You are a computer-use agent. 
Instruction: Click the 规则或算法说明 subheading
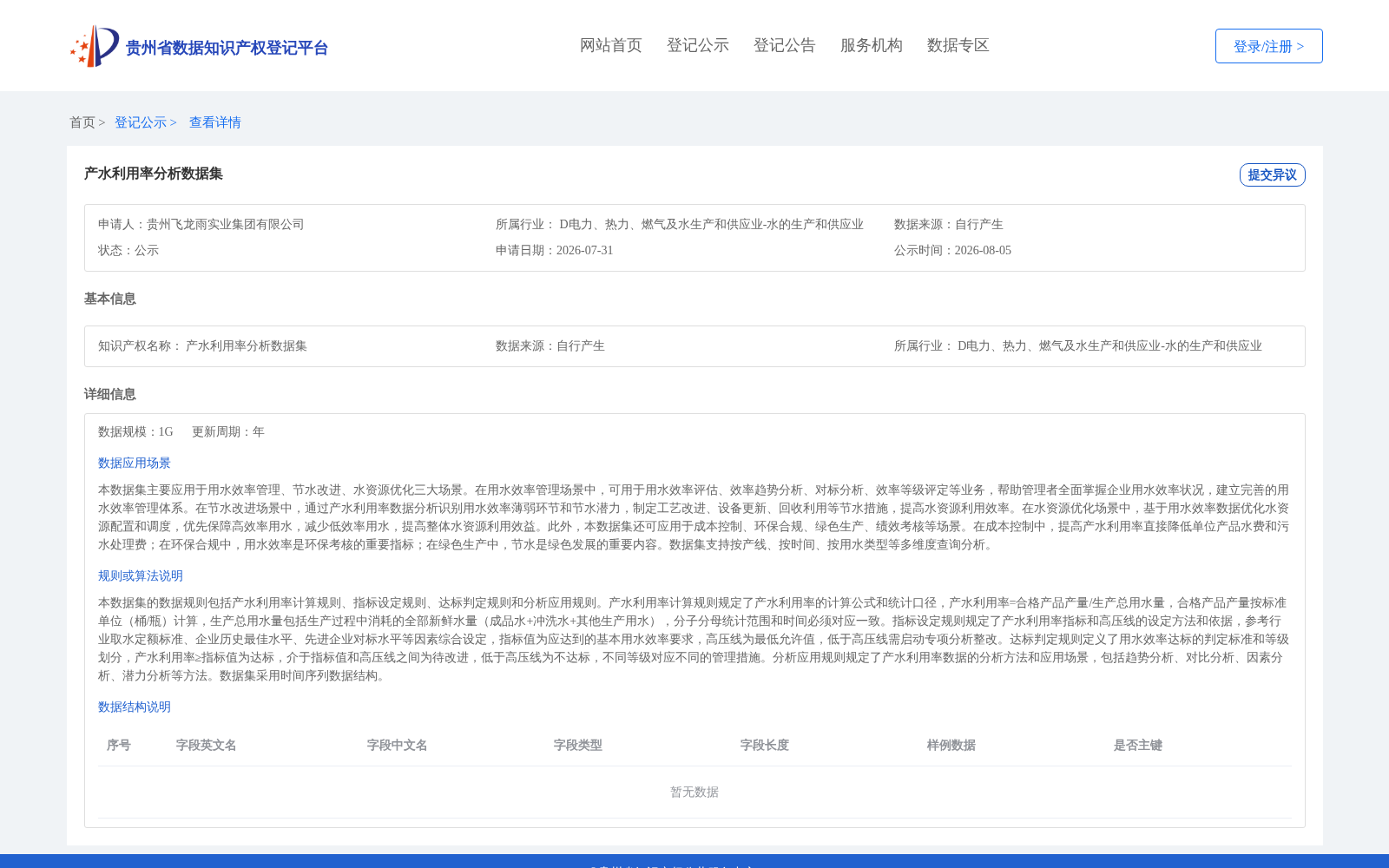coord(141,575)
